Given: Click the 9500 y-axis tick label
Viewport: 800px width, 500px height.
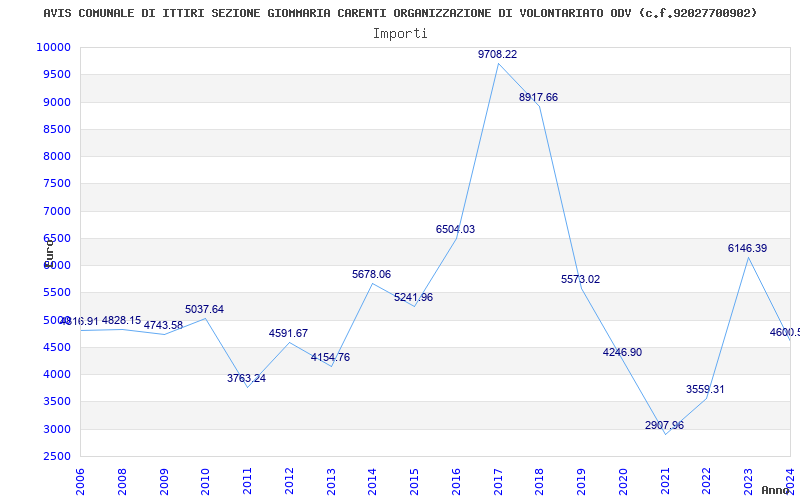Looking at the screenshot, I should coord(56,74).
